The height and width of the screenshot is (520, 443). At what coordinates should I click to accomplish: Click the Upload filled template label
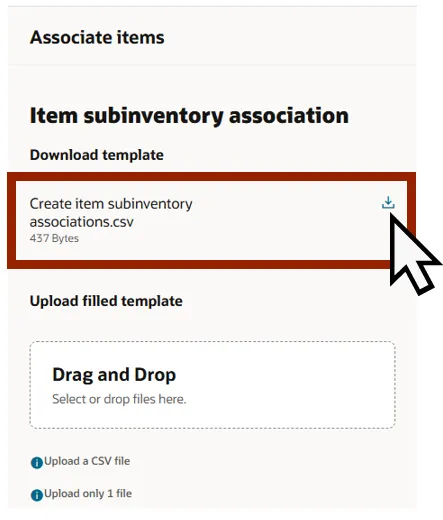[x=106, y=301]
